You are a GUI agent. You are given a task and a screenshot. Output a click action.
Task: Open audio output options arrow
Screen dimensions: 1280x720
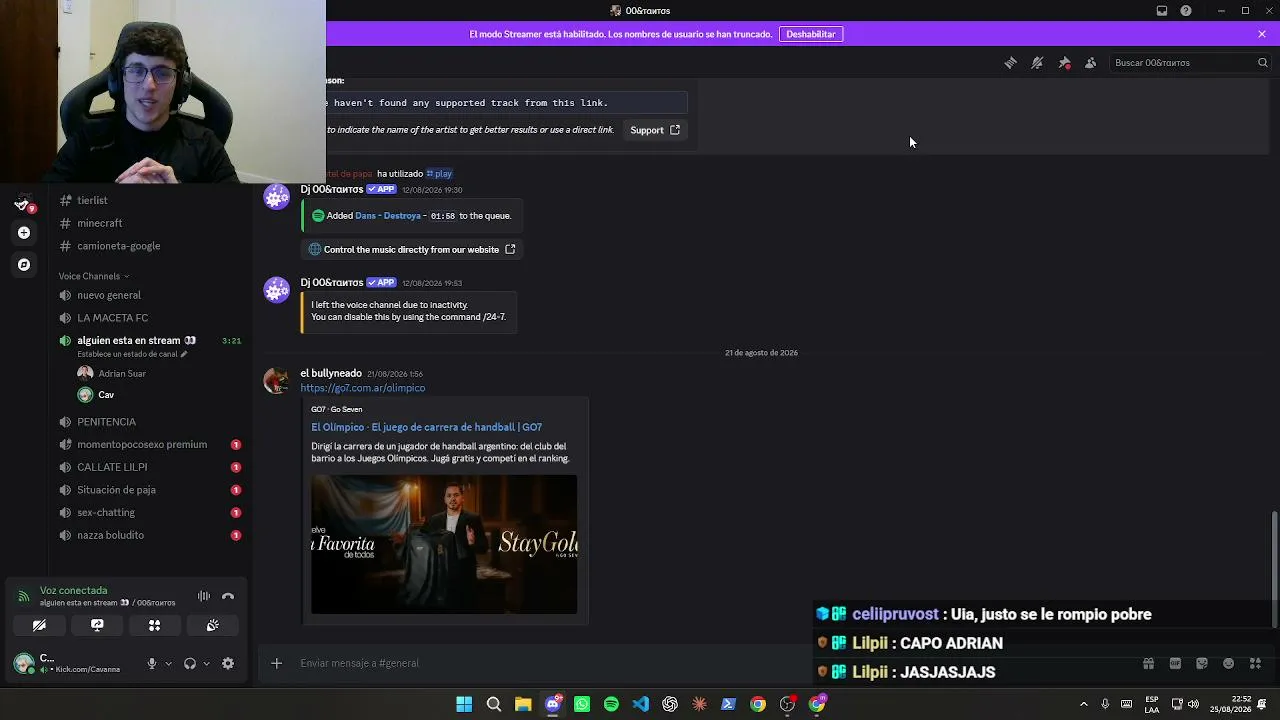[206, 664]
